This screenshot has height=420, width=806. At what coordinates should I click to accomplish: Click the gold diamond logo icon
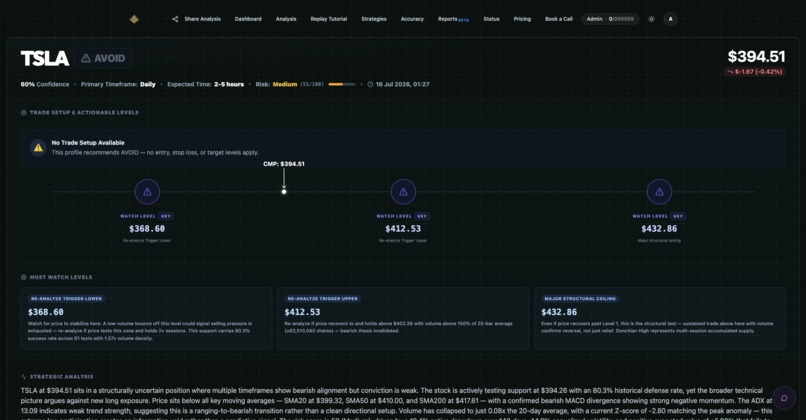134,19
